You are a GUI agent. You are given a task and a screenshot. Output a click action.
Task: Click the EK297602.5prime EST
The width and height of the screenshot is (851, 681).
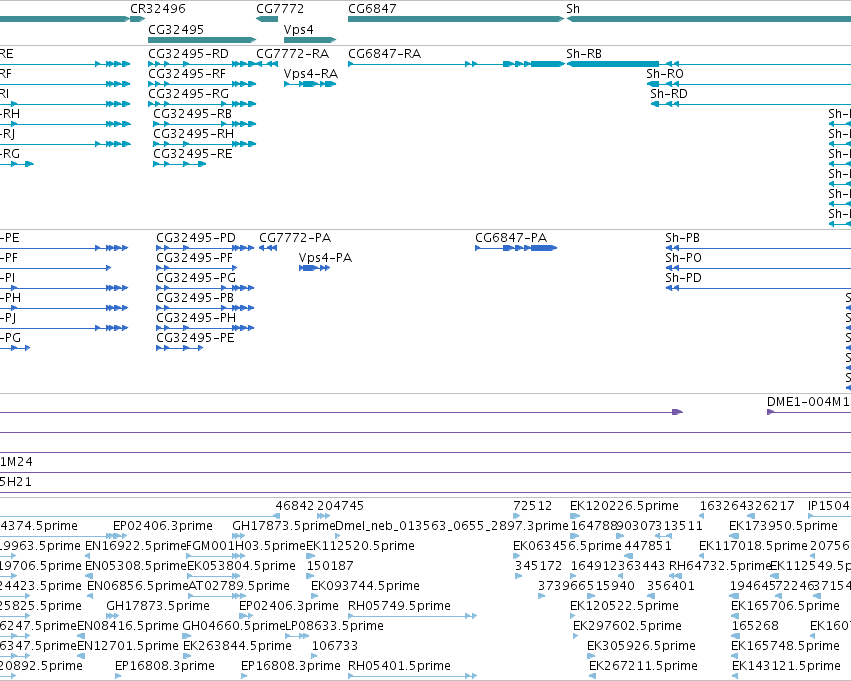[x=627, y=626]
